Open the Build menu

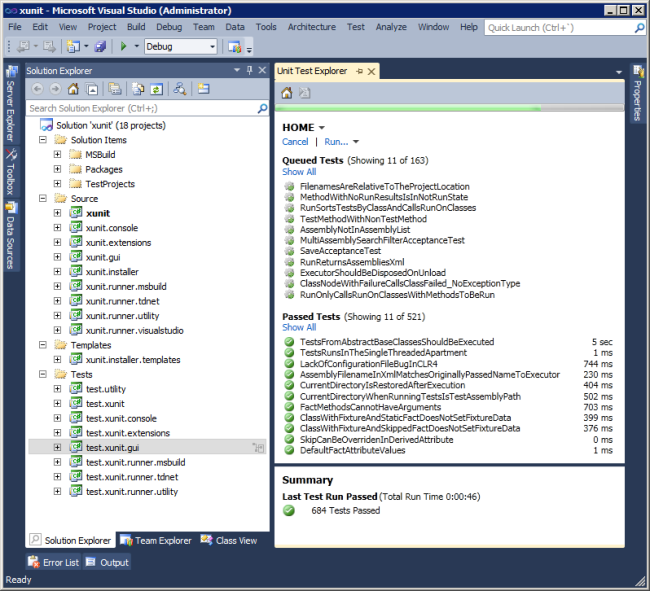136,27
